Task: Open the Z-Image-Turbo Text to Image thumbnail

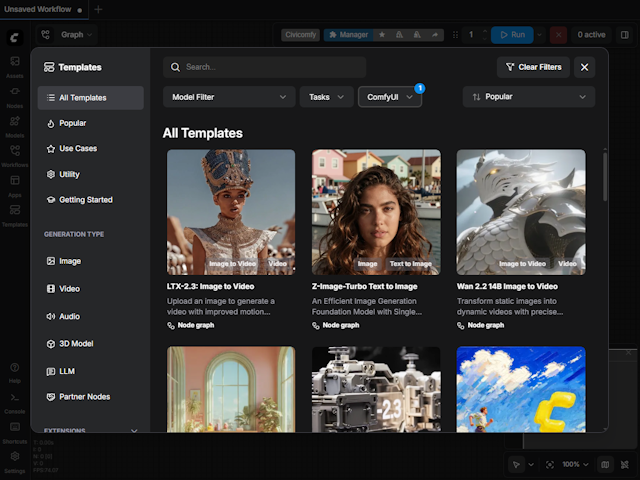Action: (376, 212)
